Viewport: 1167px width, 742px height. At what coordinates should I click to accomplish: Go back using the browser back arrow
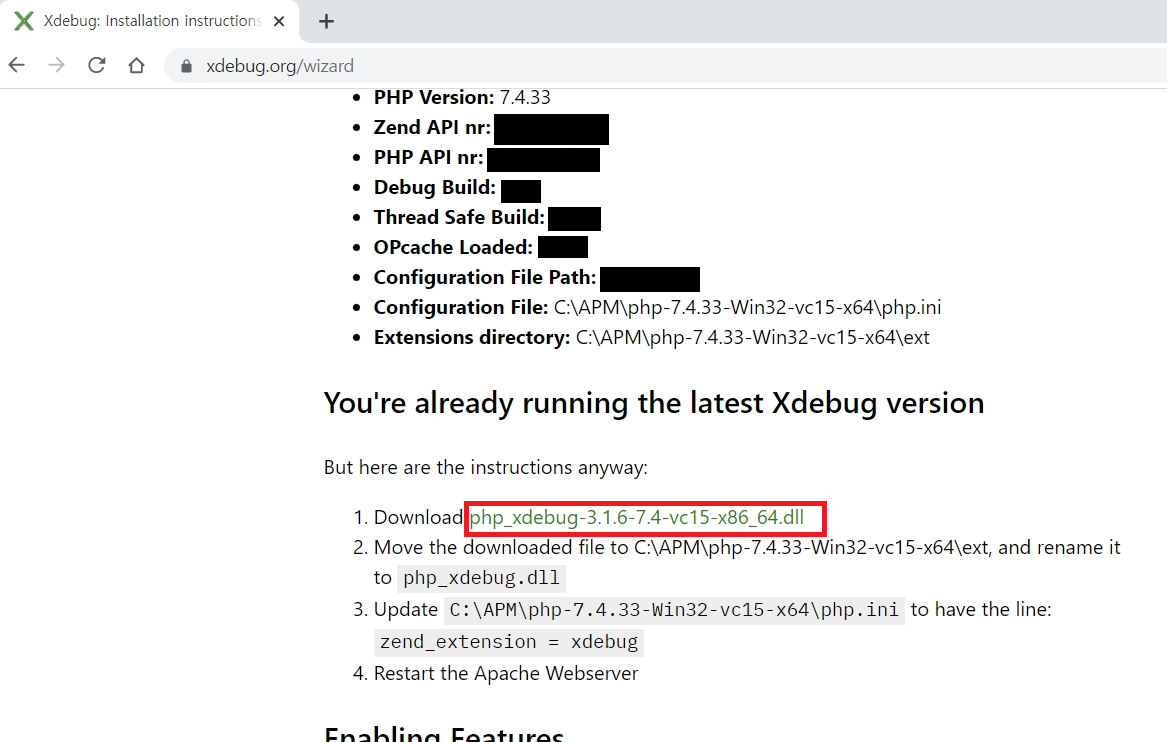[x=17, y=65]
